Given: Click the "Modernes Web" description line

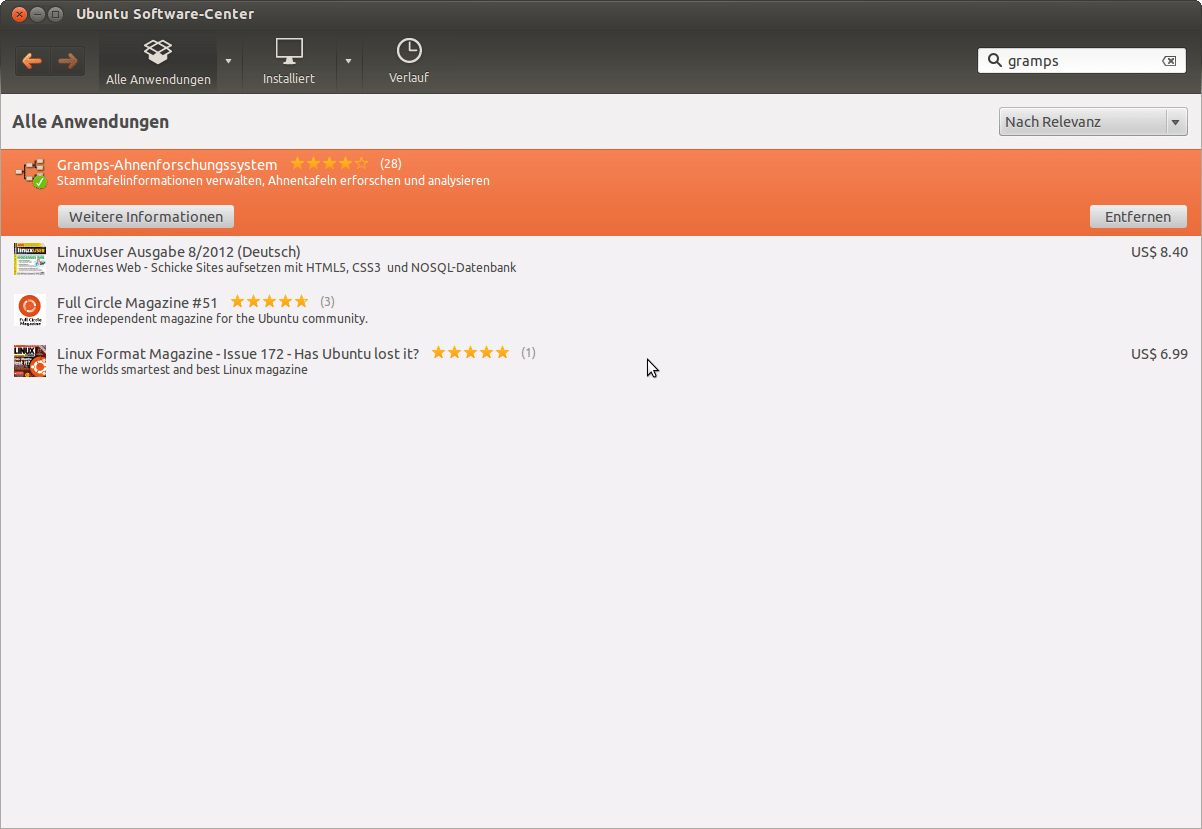Looking at the screenshot, I should pos(286,268).
